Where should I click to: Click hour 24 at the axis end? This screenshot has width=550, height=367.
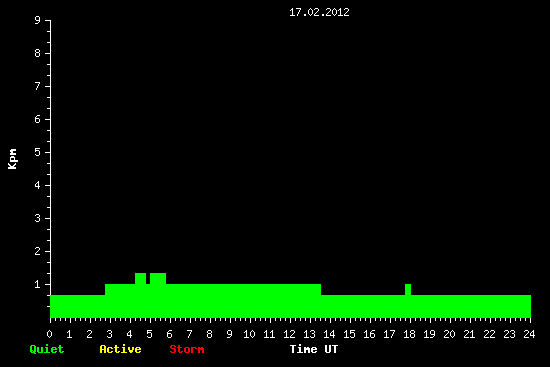pos(529,334)
